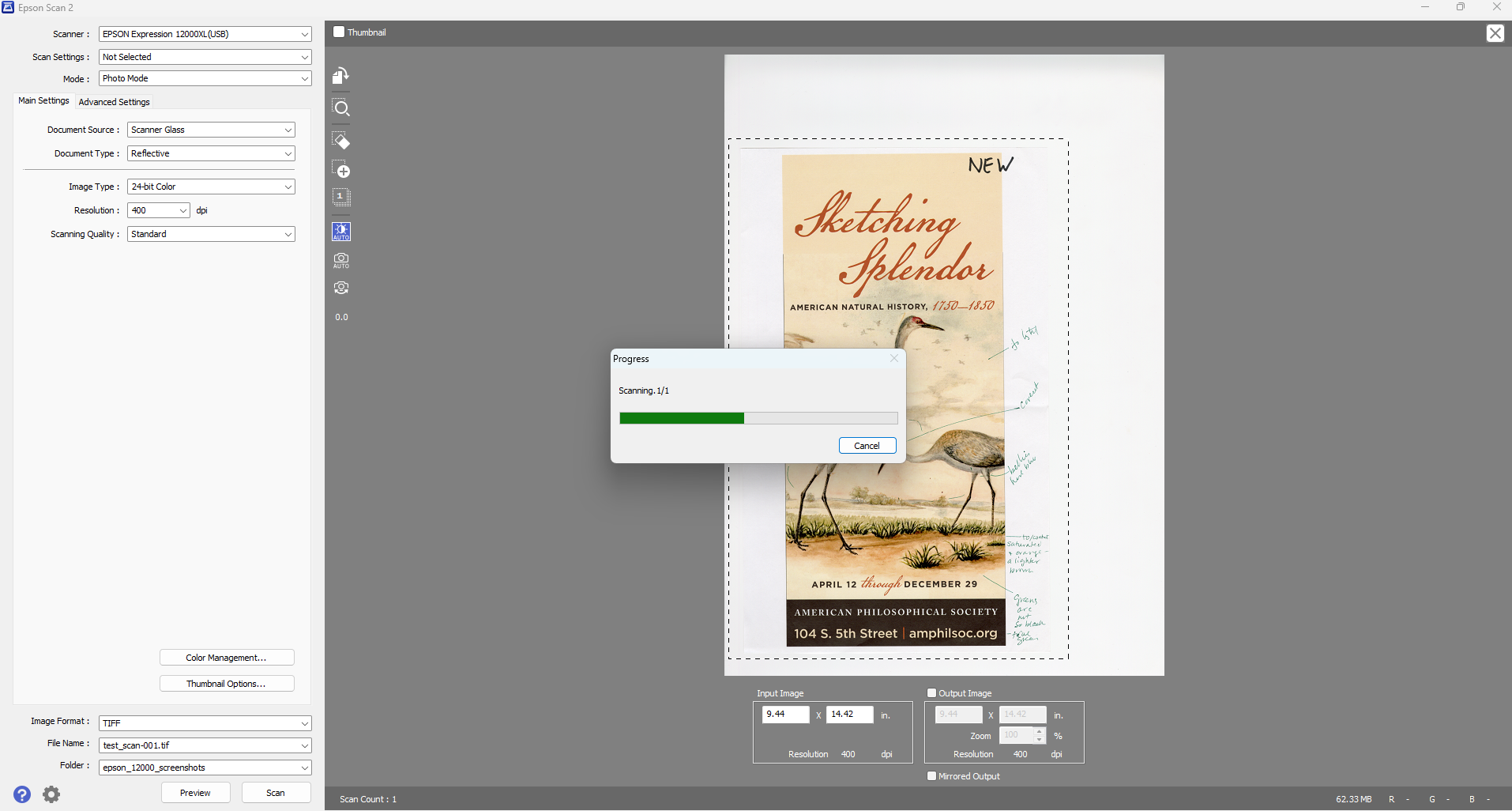Image resolution: width=1512 pixels, height=811 pixels.
Task: Click the auto photo orientation camera icon
Action: point(341,260)
